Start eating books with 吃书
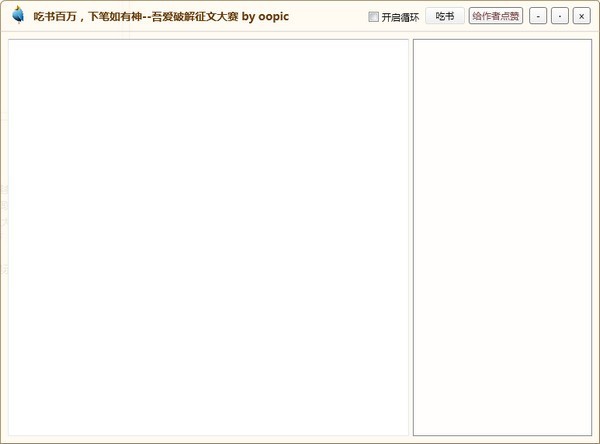Viewport: 600px width, 444px height. coord(445,16)
